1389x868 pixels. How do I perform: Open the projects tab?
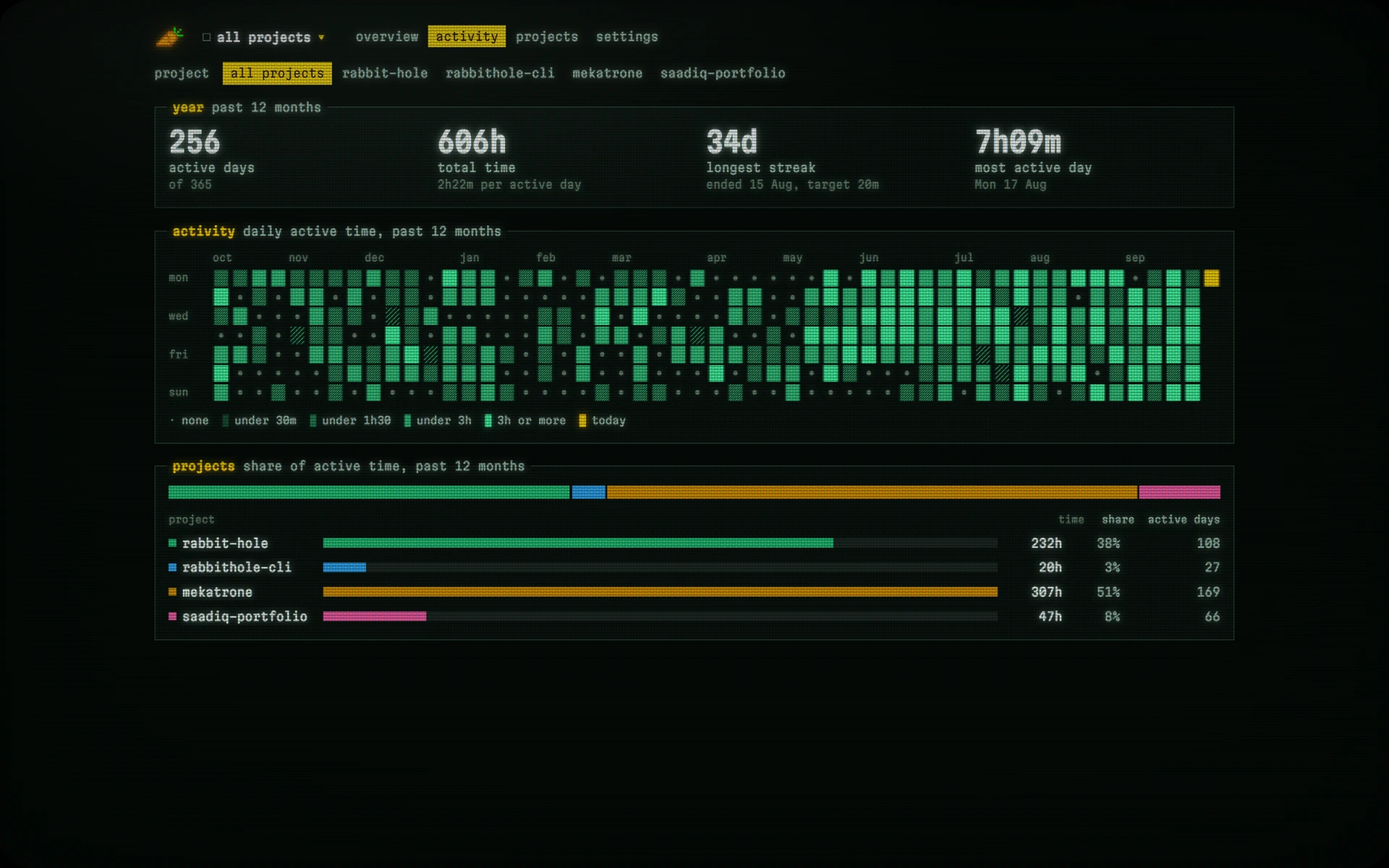click(547, 37)
